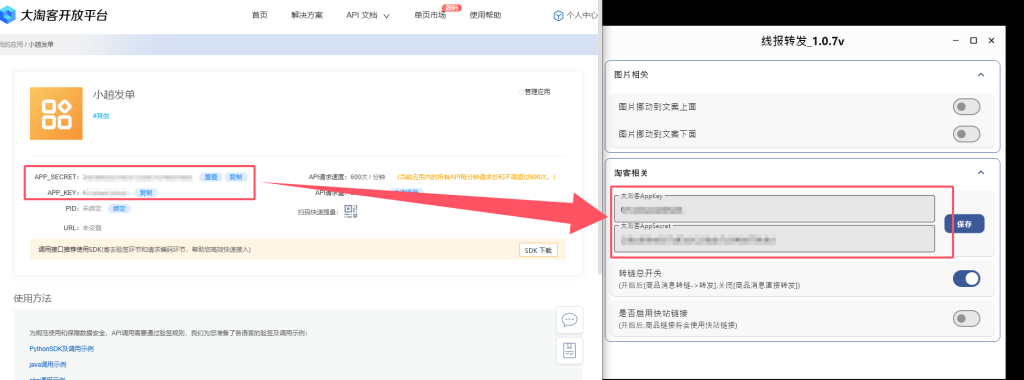
Task: Click the browser page vertical scrollbar
Action: pos(600,137)
